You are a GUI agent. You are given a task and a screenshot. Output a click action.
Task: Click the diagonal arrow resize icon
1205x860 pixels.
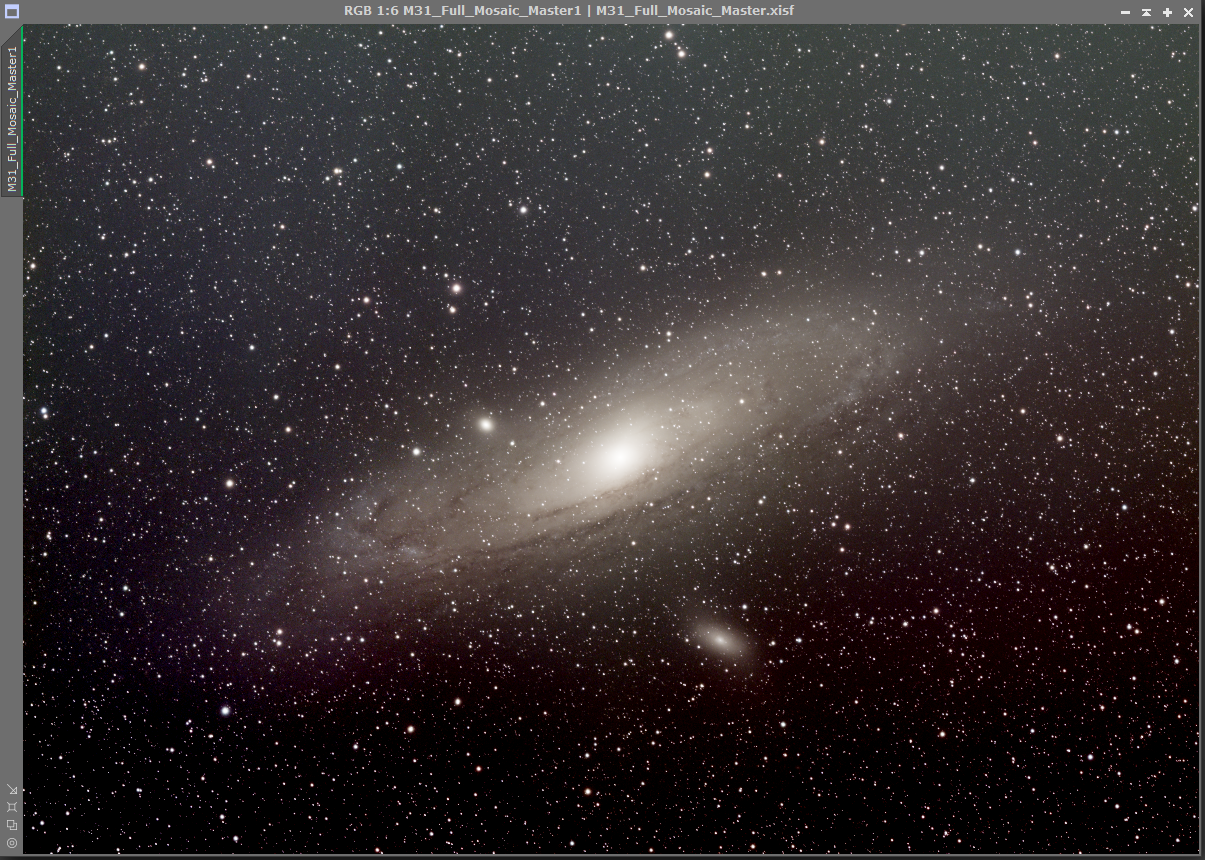point(12,789)
